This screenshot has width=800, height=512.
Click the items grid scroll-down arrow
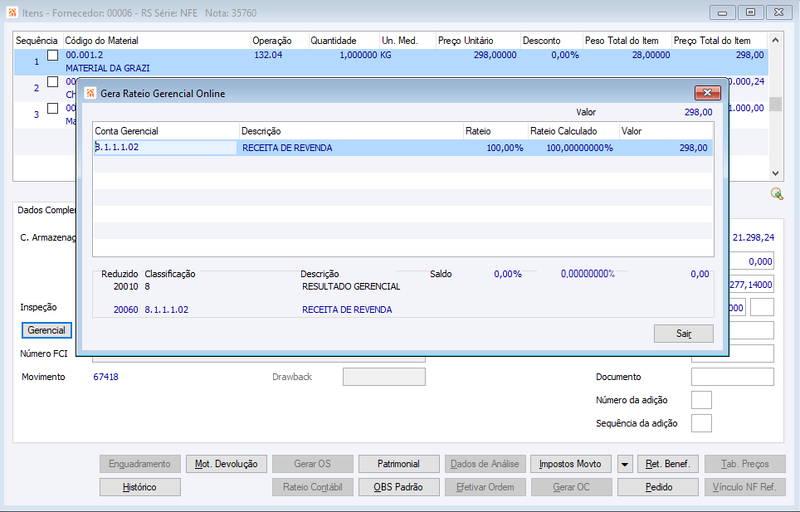tap(776, 173)
